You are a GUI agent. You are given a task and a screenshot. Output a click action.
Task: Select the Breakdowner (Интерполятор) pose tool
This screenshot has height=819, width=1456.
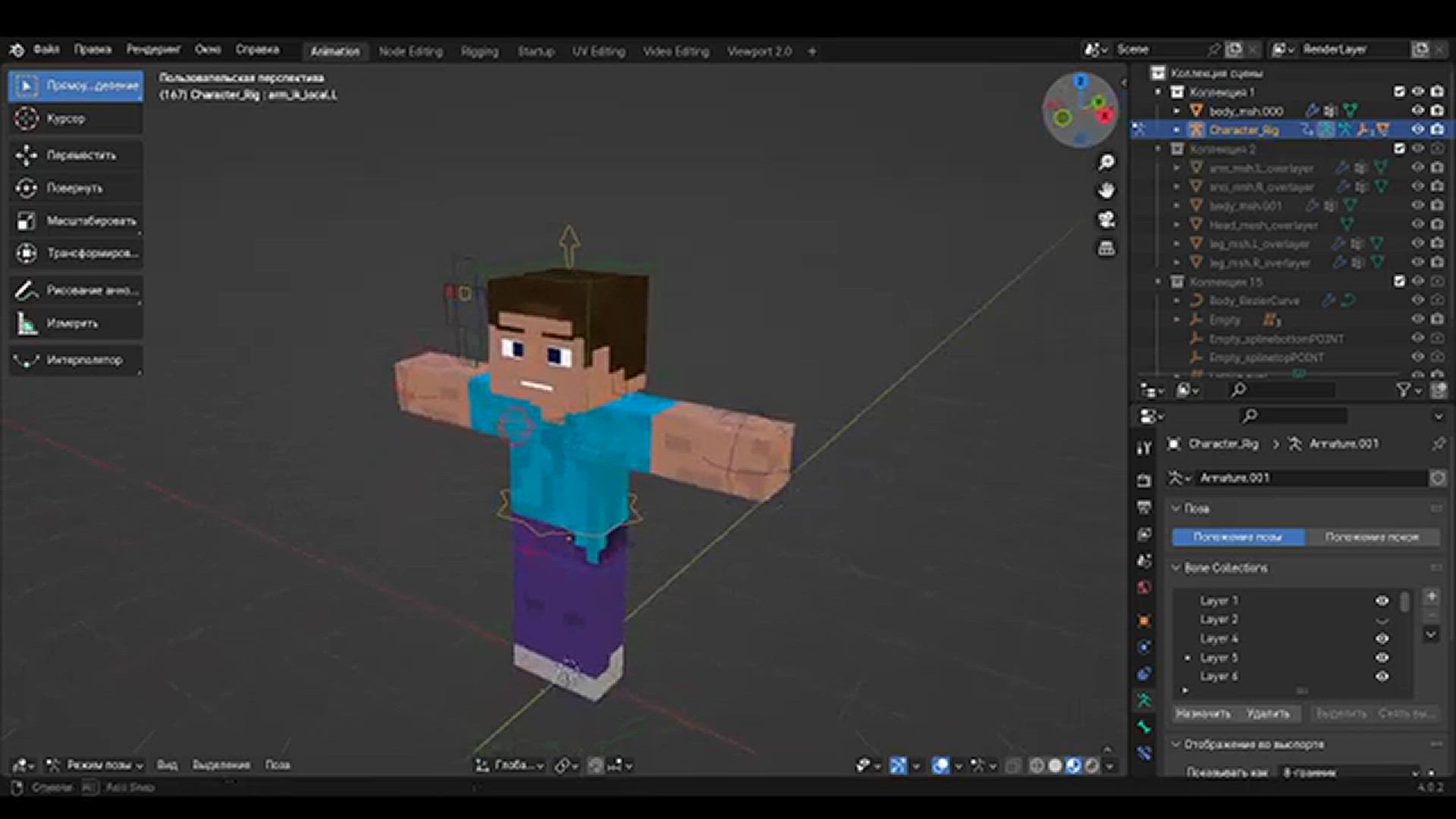pyautogui.click(x=76, y=360)
